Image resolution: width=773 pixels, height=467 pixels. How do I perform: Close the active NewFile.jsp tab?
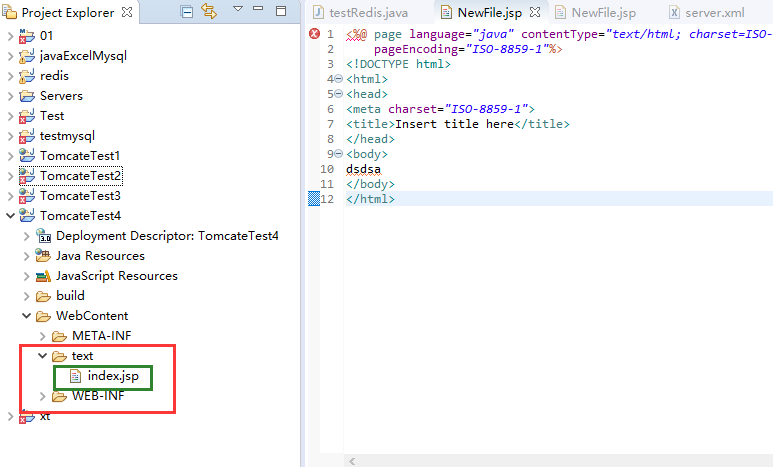click(535, 12)
